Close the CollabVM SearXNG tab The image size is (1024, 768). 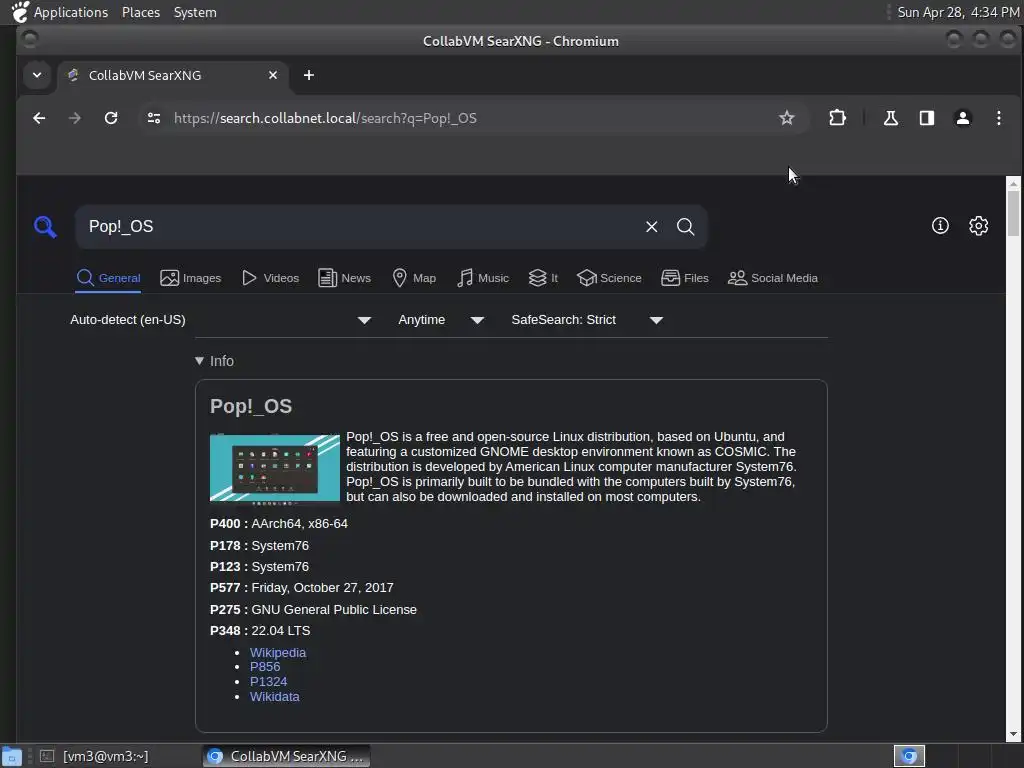pos(273,75)
